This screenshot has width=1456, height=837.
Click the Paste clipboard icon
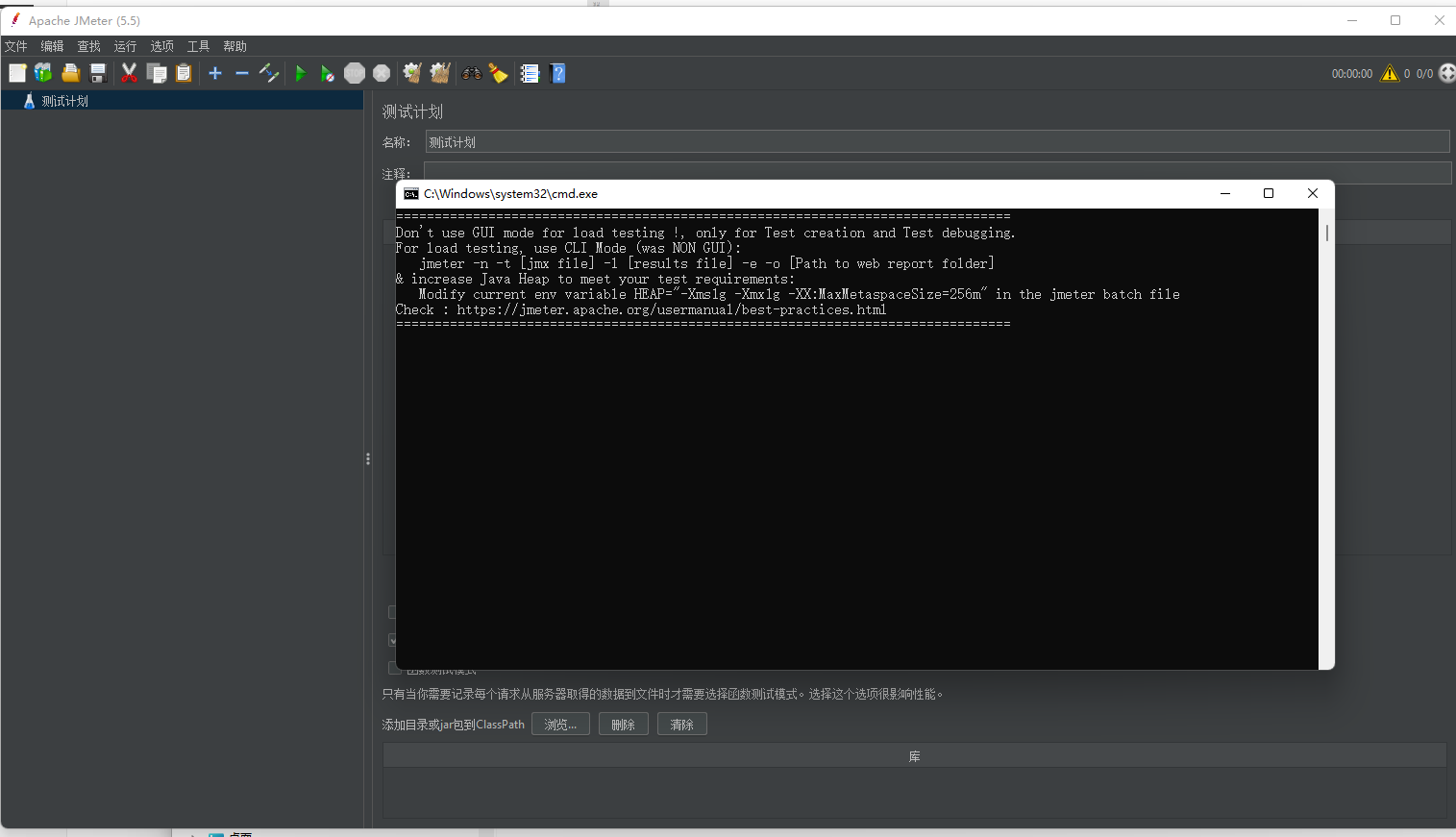(183, 73)
